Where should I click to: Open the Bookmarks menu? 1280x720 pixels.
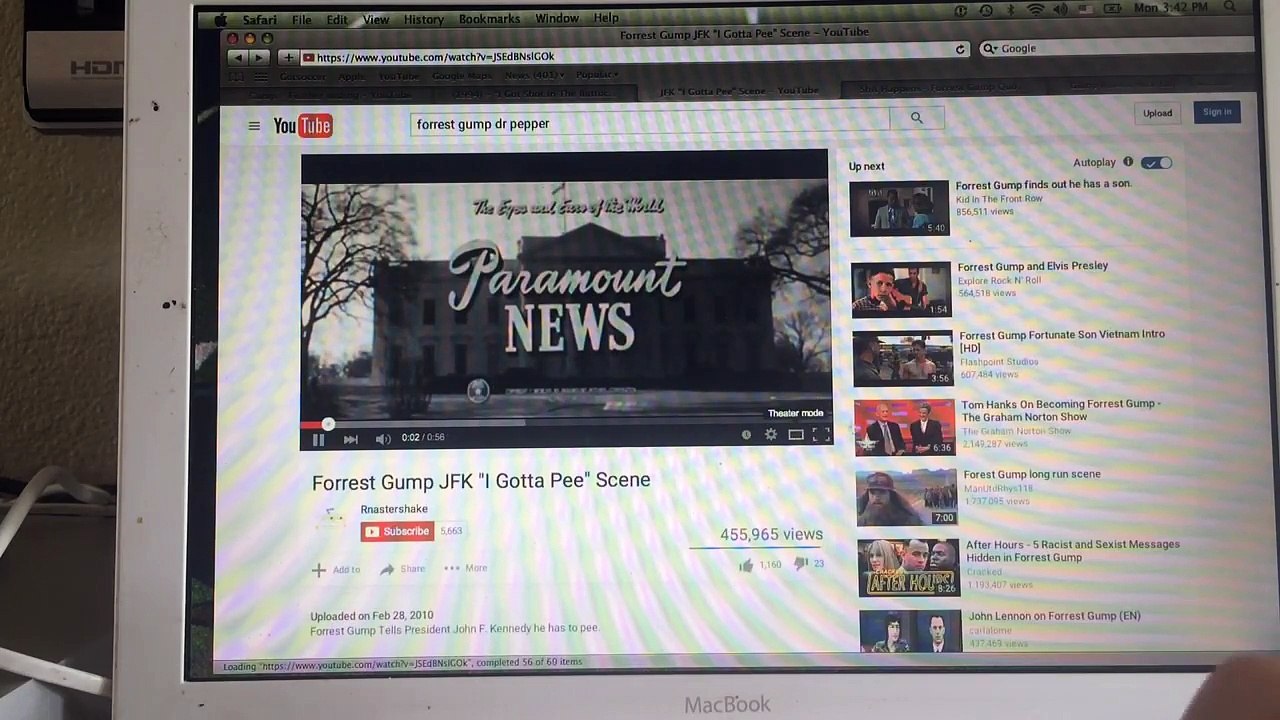[489, 19]
